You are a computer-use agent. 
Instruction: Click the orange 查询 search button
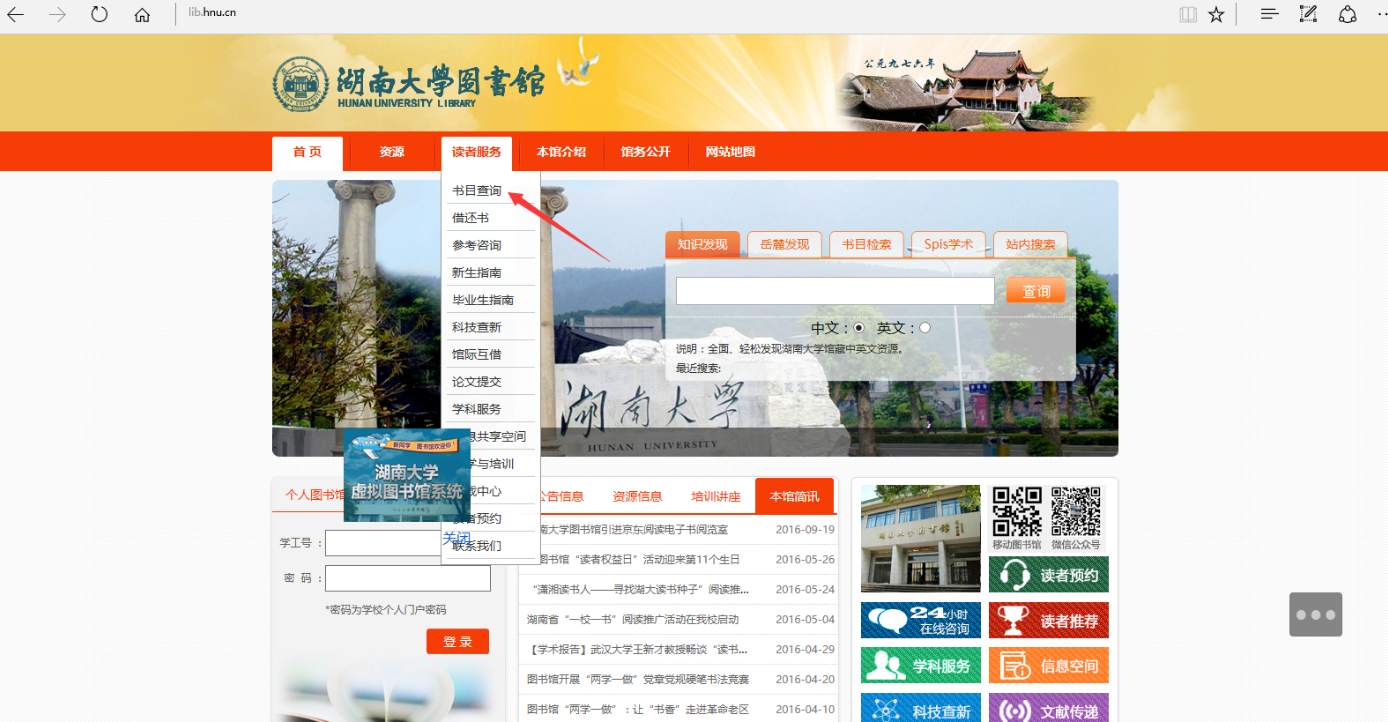coord(1035,292)
